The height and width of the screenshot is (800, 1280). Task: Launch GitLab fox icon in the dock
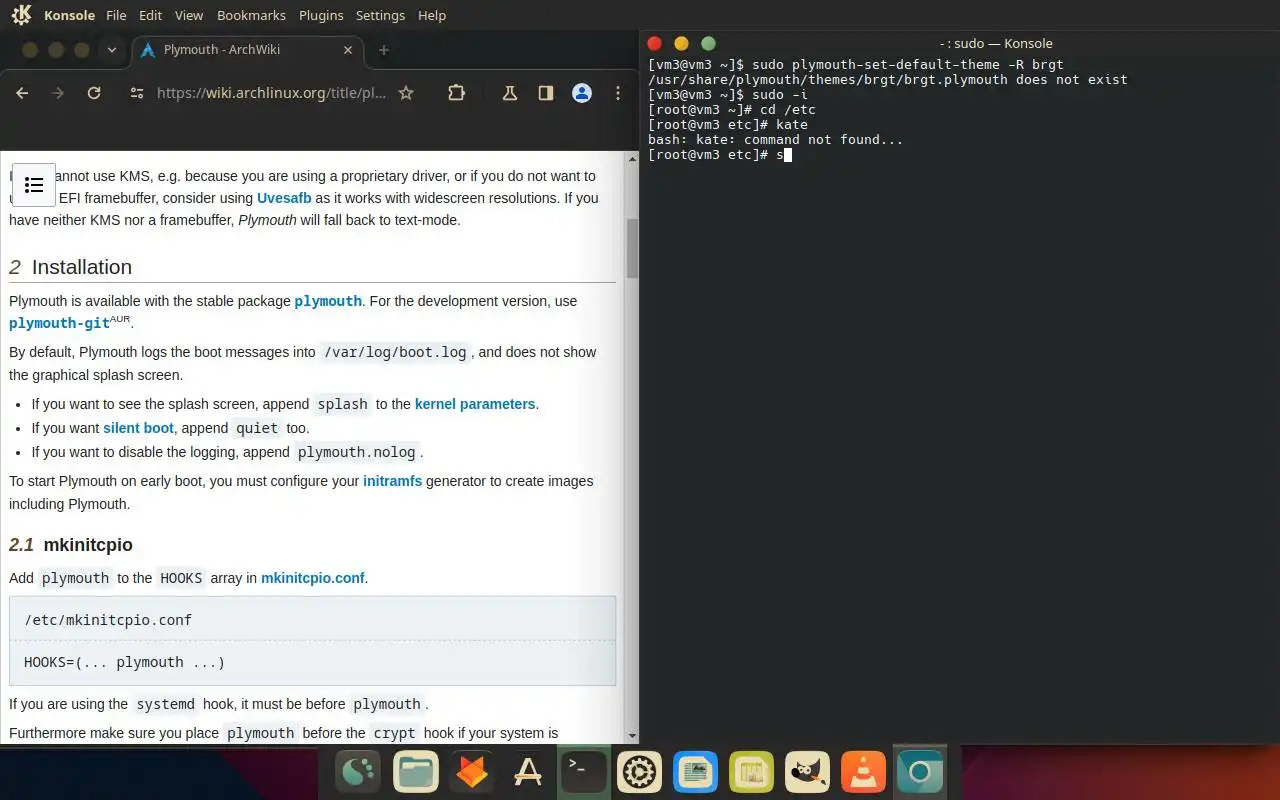pos(471,772)
